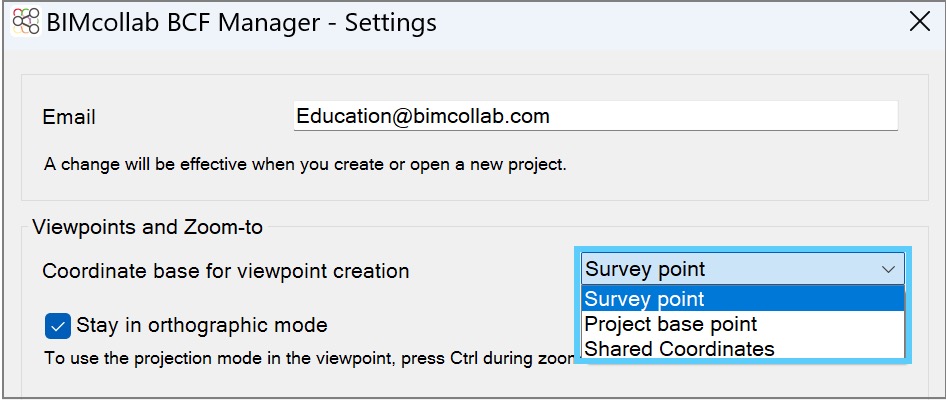Viewport: 946px width, 400px height.
Task: Click the 'BIMcollab BCF Manager - Settings' title text
Action: pyautogui.click(x=241, y=23)
